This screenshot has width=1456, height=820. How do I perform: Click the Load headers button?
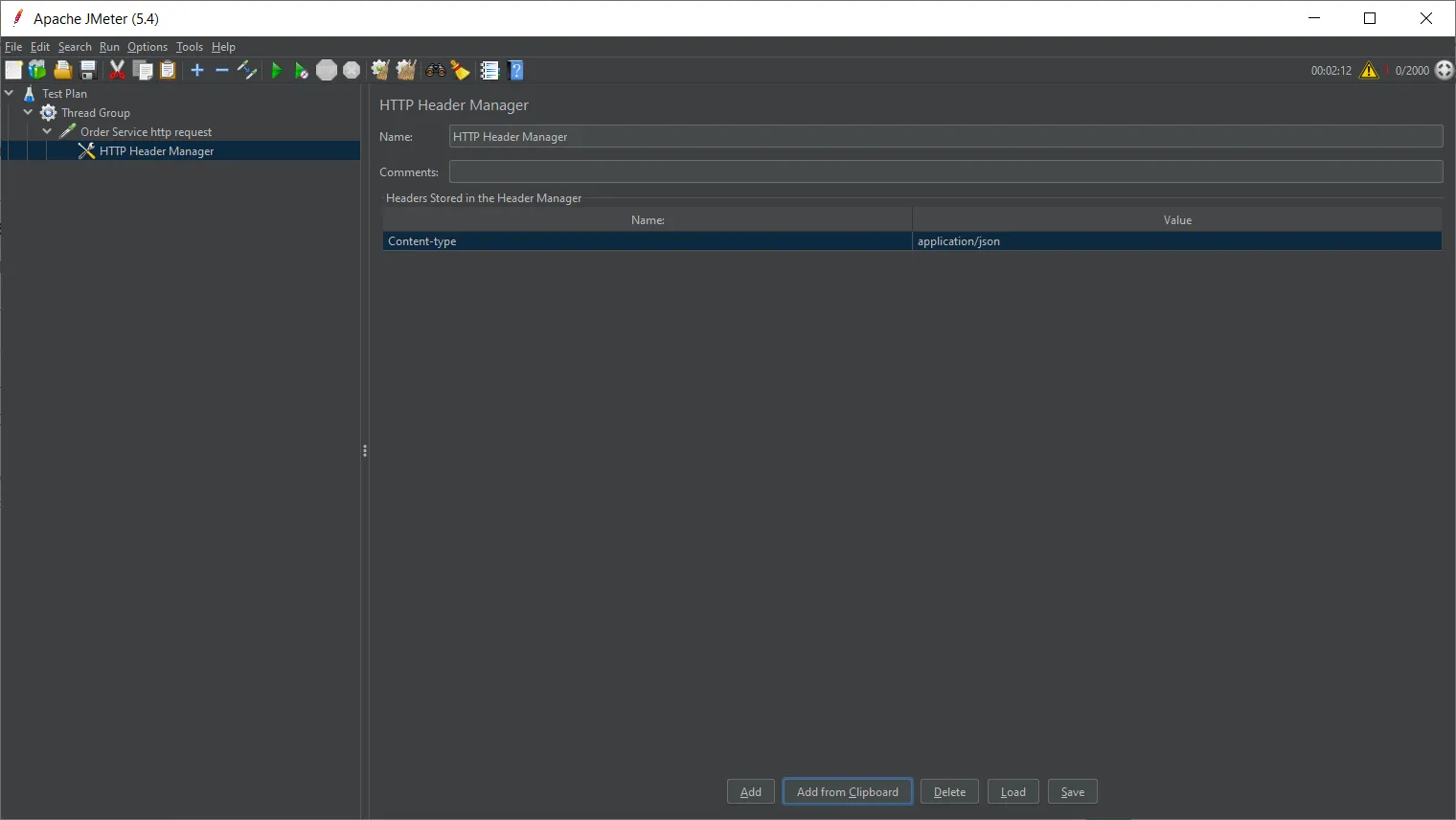1013,792
